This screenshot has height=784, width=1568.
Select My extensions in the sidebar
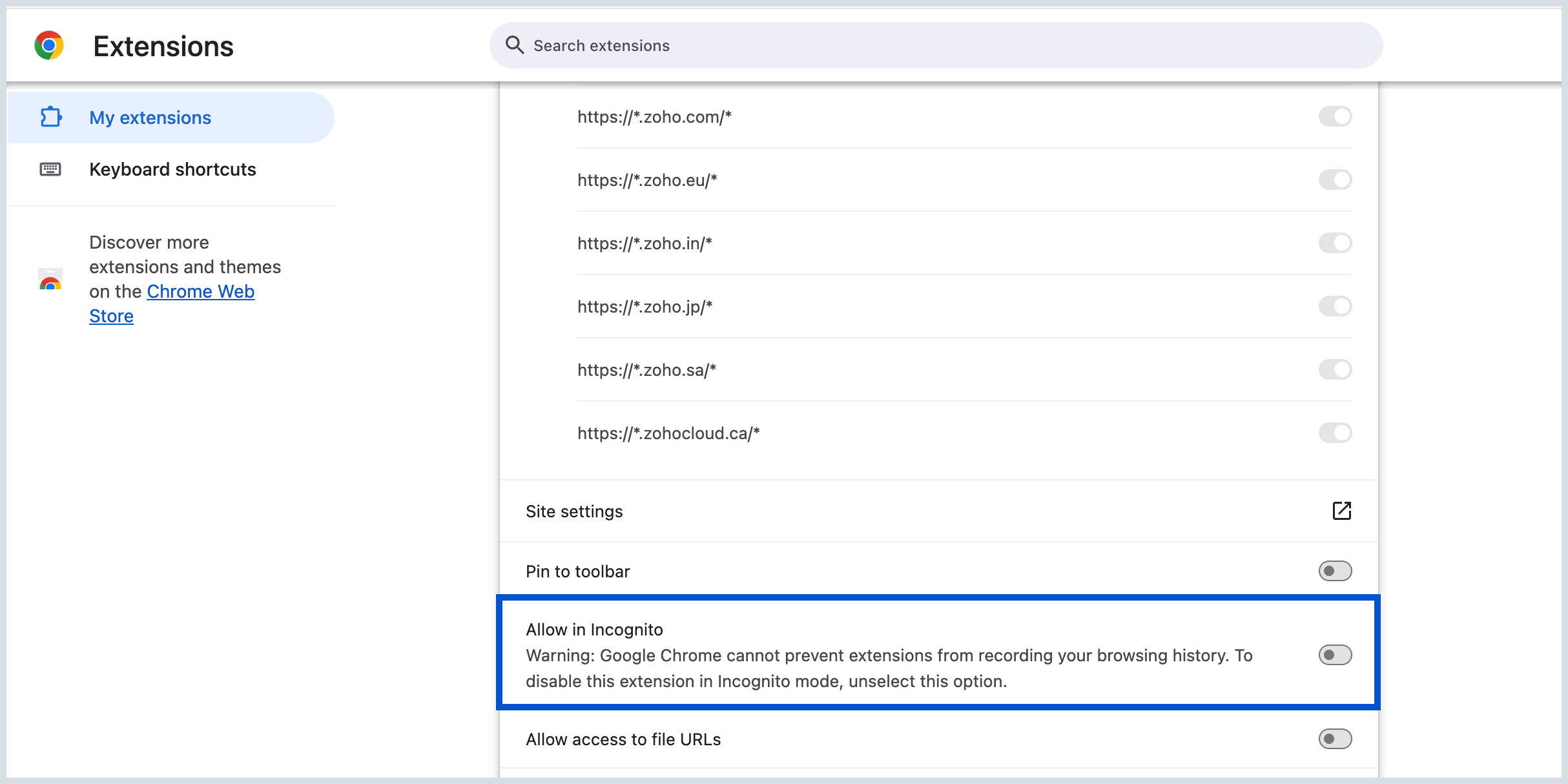point(150,118)
